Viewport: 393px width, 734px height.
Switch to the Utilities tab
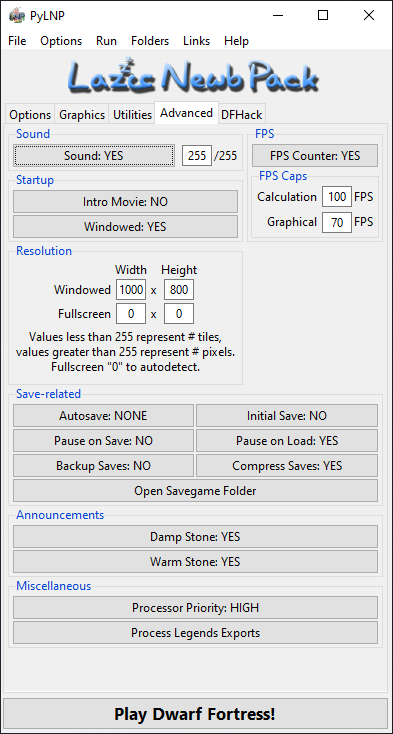point(132,115)
